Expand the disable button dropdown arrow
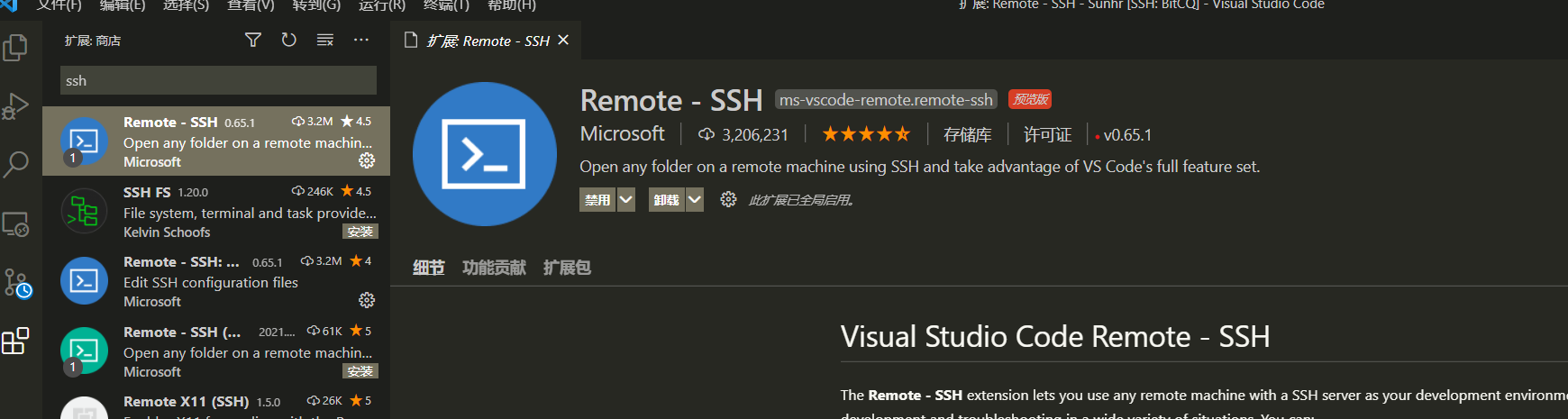 pos(625,200)
